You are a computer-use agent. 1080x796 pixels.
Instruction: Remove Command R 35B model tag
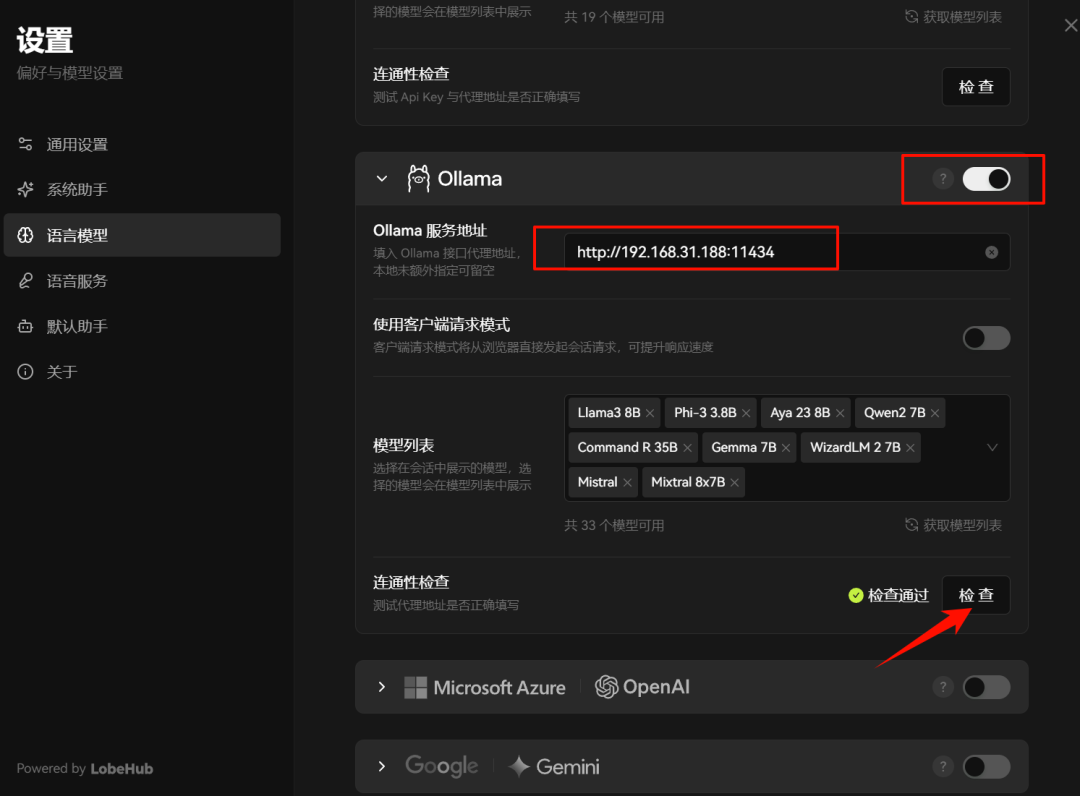[687, 448]
